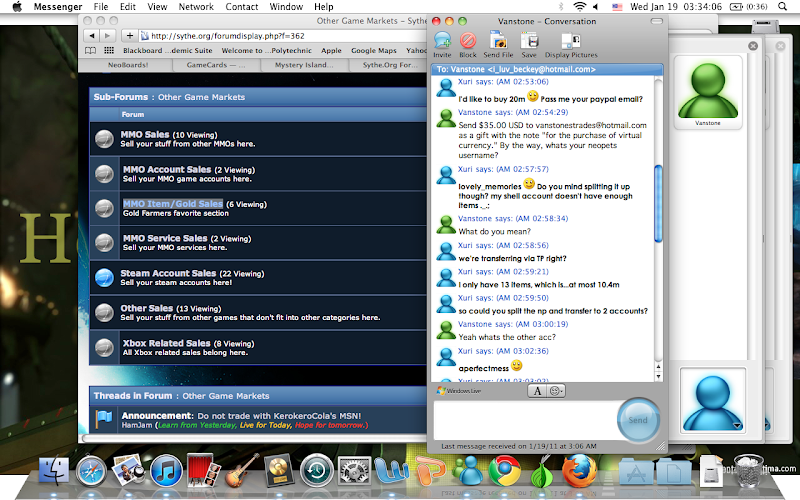Click the announcement flag icon
Screen dimensions: 800x500
tap(104, 420)
